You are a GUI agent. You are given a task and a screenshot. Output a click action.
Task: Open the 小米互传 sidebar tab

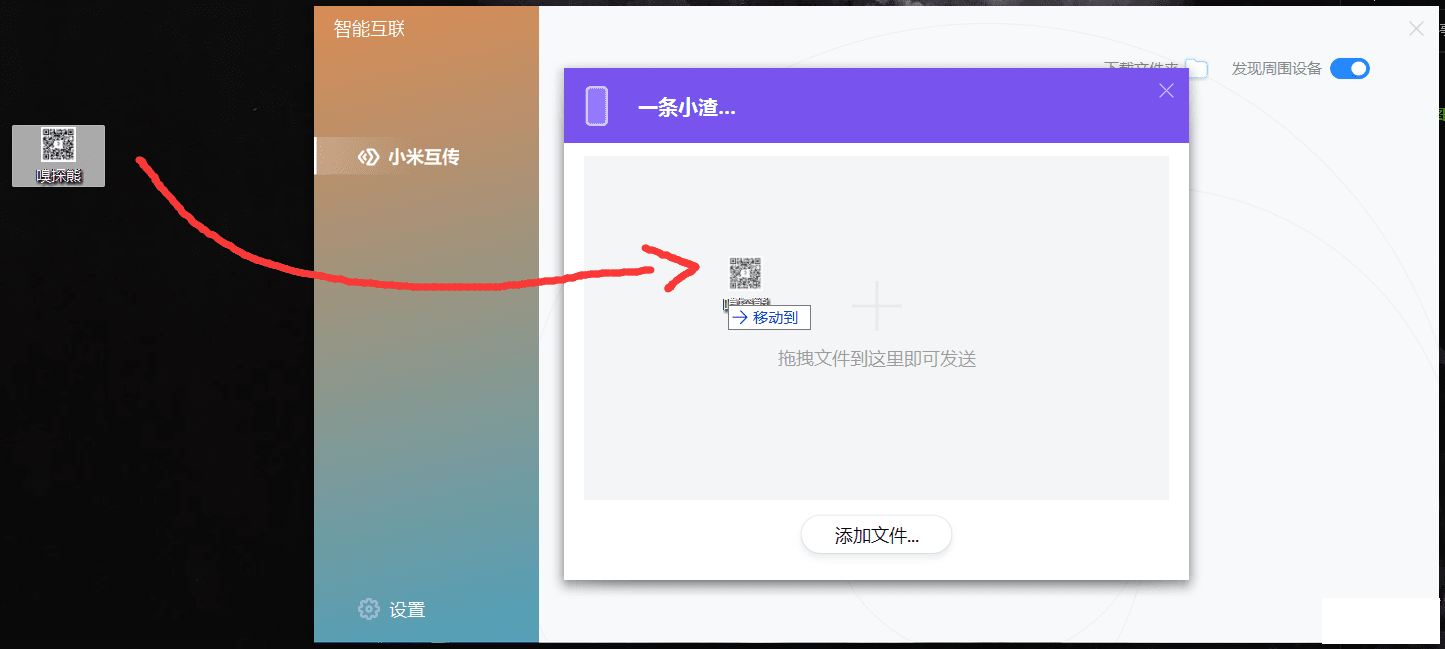[x=427, y=157]
